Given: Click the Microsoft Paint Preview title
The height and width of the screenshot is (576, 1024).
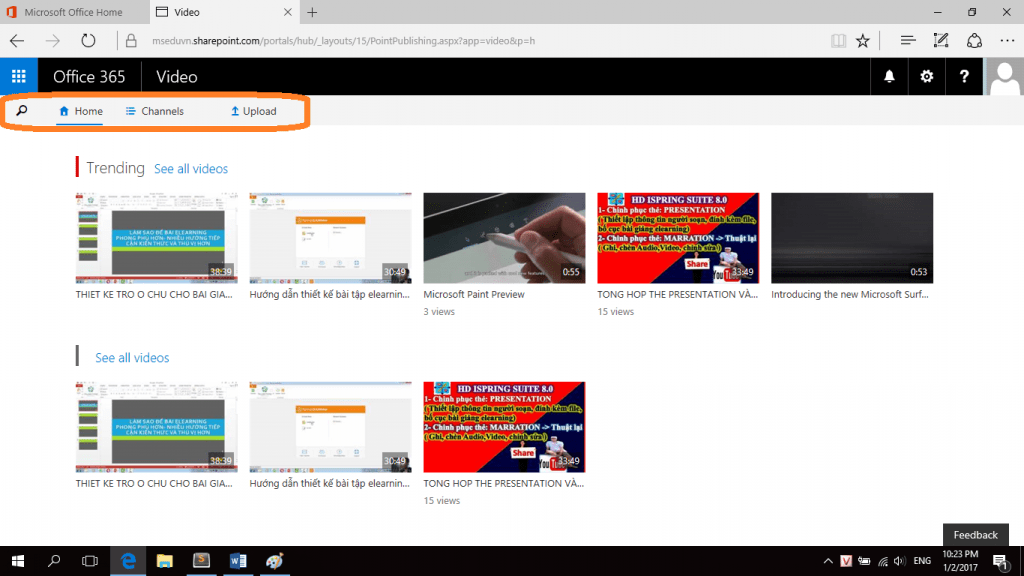Looking at the screenshot, I should (x=474, y=295).
